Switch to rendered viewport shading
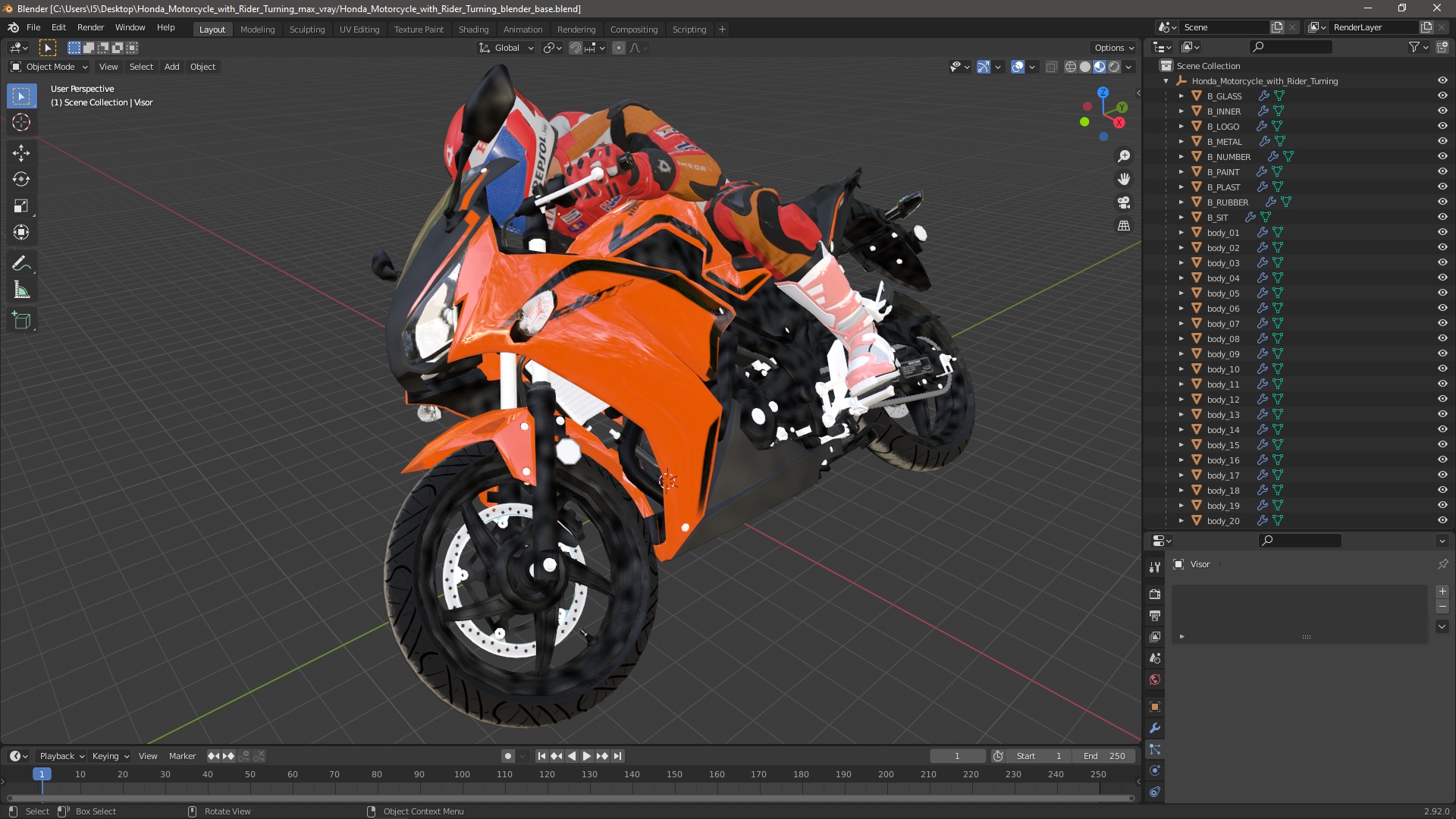The width and height of the screenshot is (1456, 819). (x=1114, y=67)
